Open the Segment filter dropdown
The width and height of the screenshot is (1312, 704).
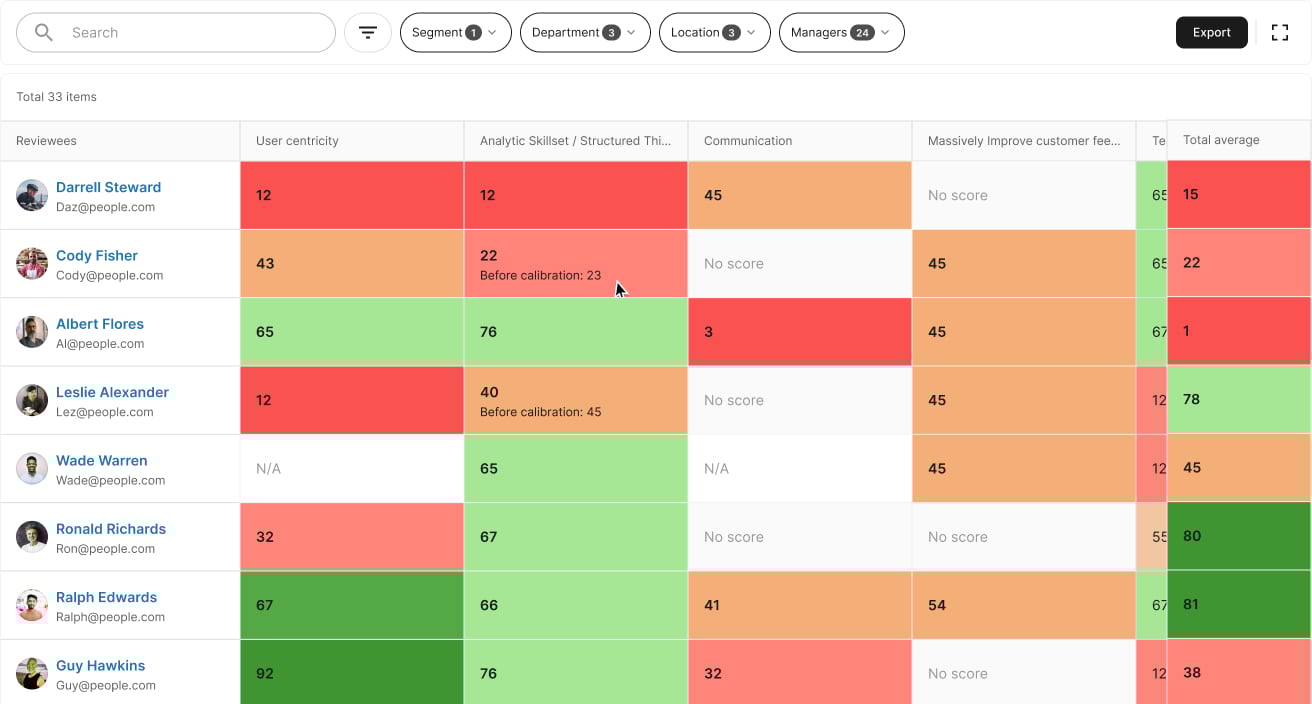tap(455, 32)
